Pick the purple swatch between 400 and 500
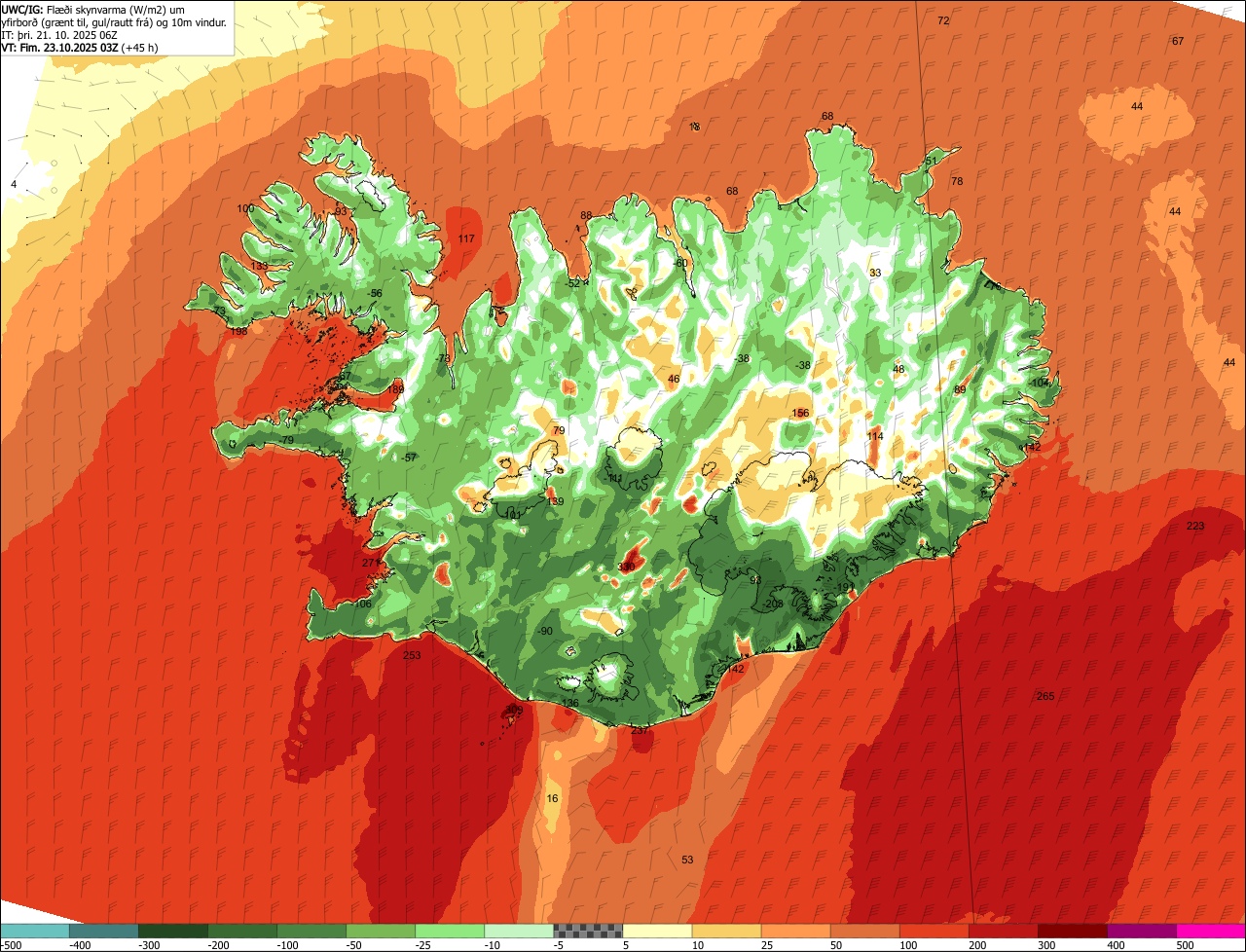 click(x=1141, y=931)
